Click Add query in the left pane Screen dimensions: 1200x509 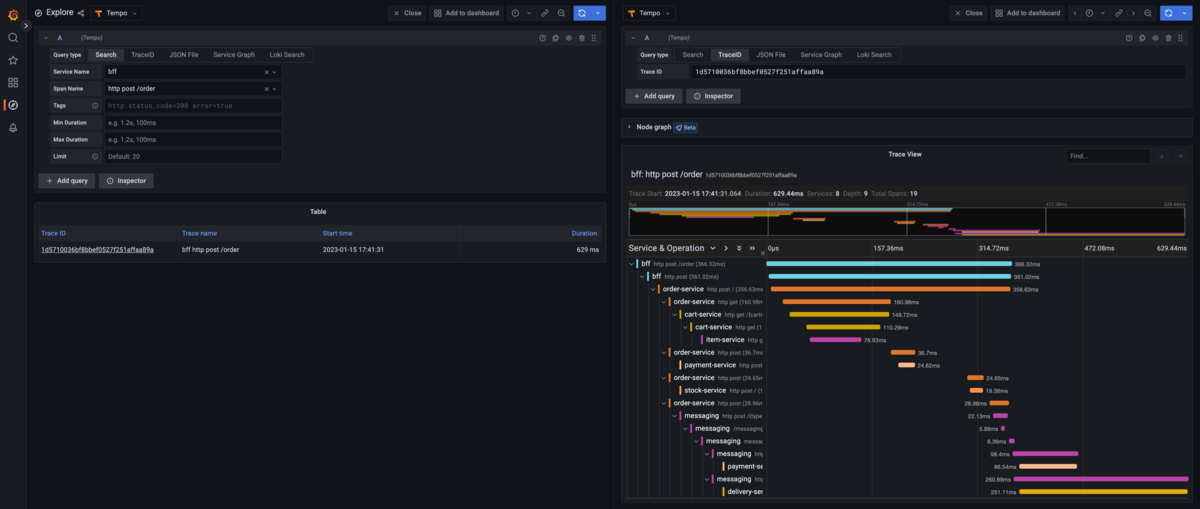tap(67, 181)
